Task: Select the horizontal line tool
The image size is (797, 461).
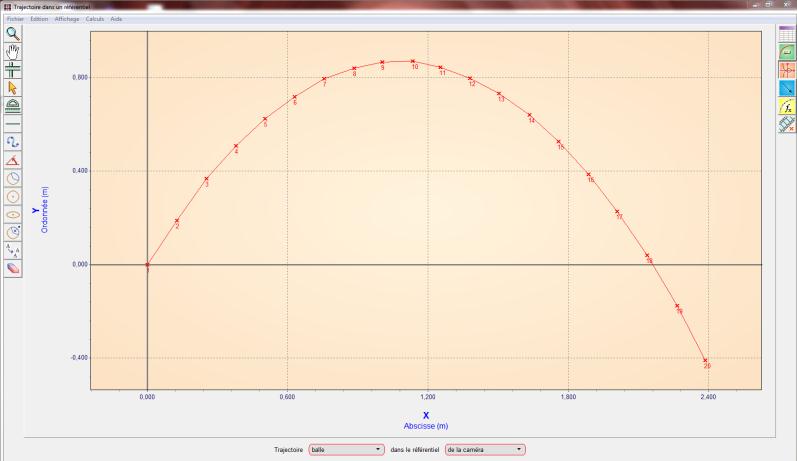Action: pos(13,124)
